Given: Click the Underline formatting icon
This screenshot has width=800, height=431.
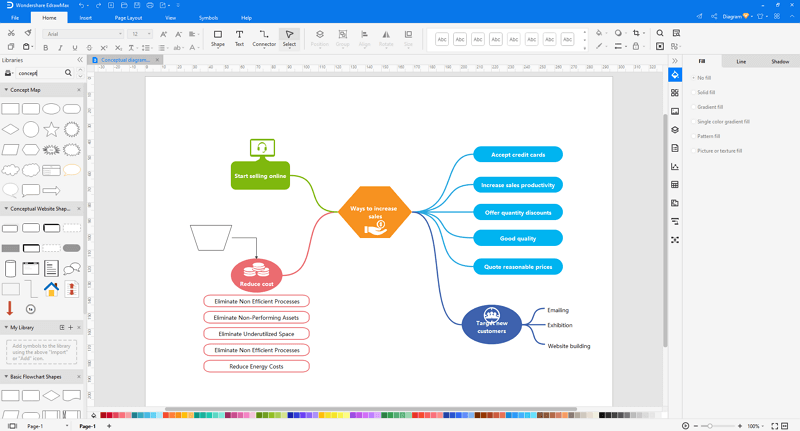Looking at the screenshot, I should (75, 47).
